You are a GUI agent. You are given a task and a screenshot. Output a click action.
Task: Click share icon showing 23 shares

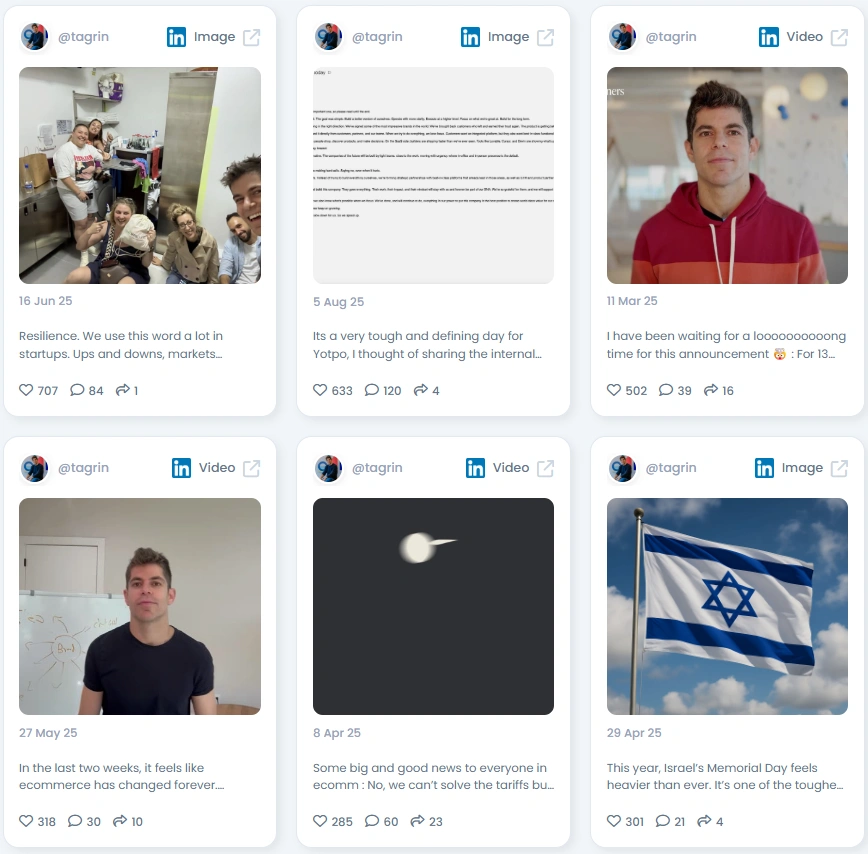tap(417, 820)
